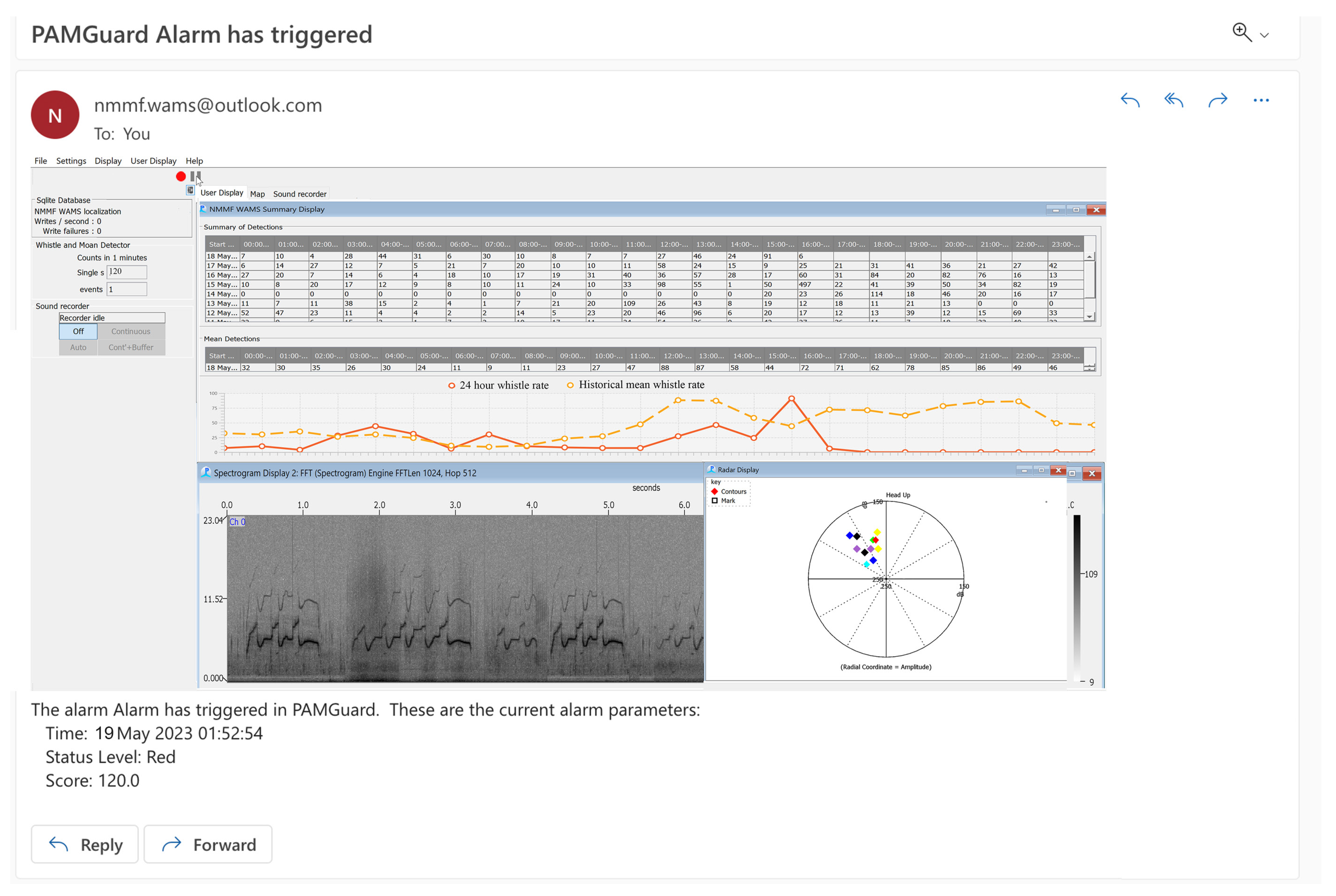Image resolution: width=1336 pixels, height=896 pixels.
Task: Click the sender avatar circle N
Action: (x=55, y=115)
